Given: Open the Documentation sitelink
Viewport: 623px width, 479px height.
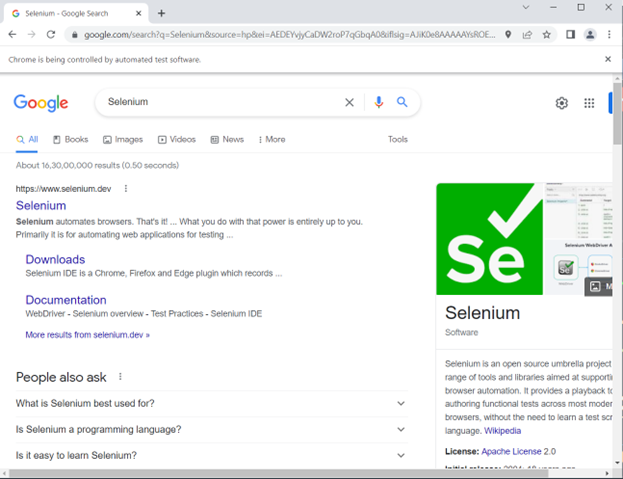Looking at the screenshot, I should [x=66, y=300].
